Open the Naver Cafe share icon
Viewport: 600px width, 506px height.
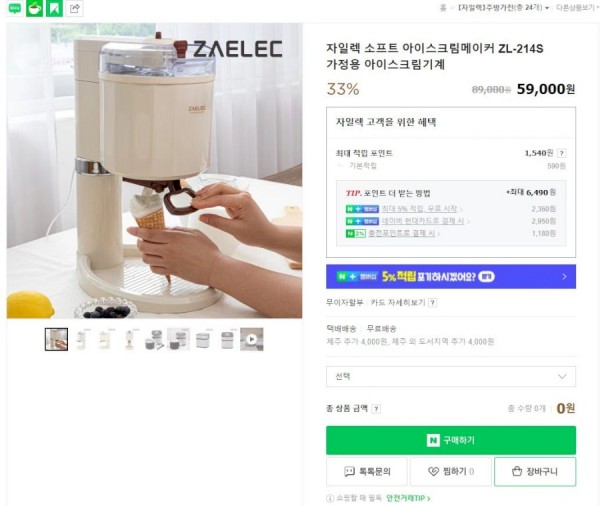point(34,8)
